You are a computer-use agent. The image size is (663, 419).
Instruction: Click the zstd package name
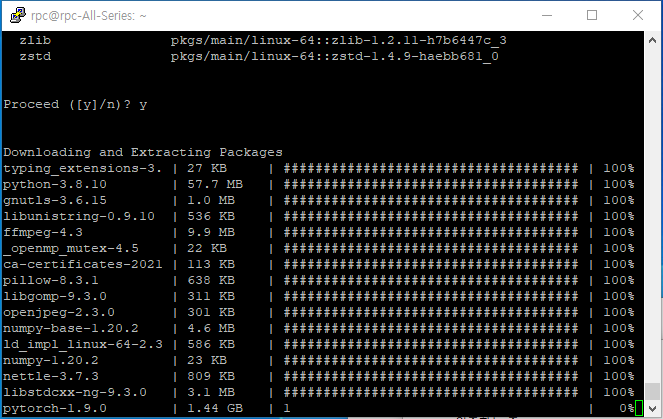click(35, 57)
